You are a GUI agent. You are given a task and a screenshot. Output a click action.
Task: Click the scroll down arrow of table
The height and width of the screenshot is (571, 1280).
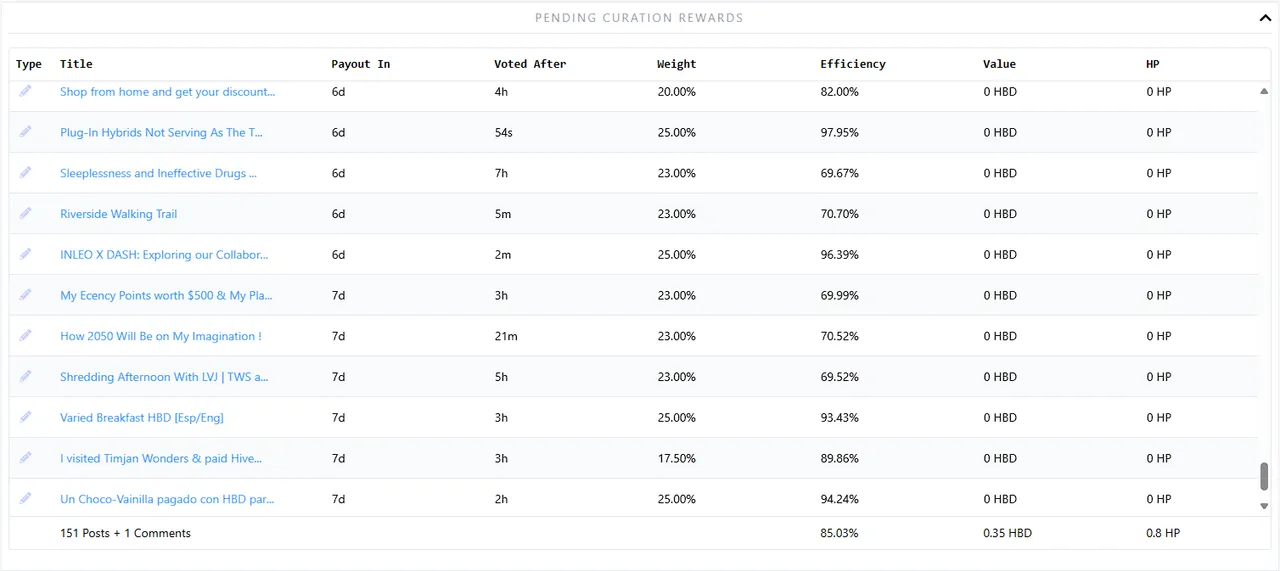(1264, 506)
